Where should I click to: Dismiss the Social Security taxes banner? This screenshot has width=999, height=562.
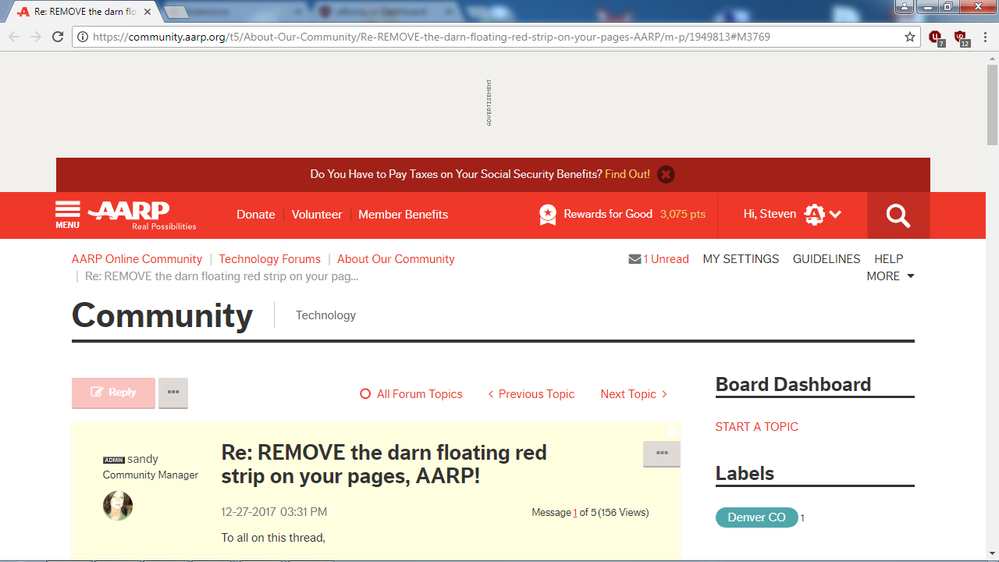tap(666, 174)
